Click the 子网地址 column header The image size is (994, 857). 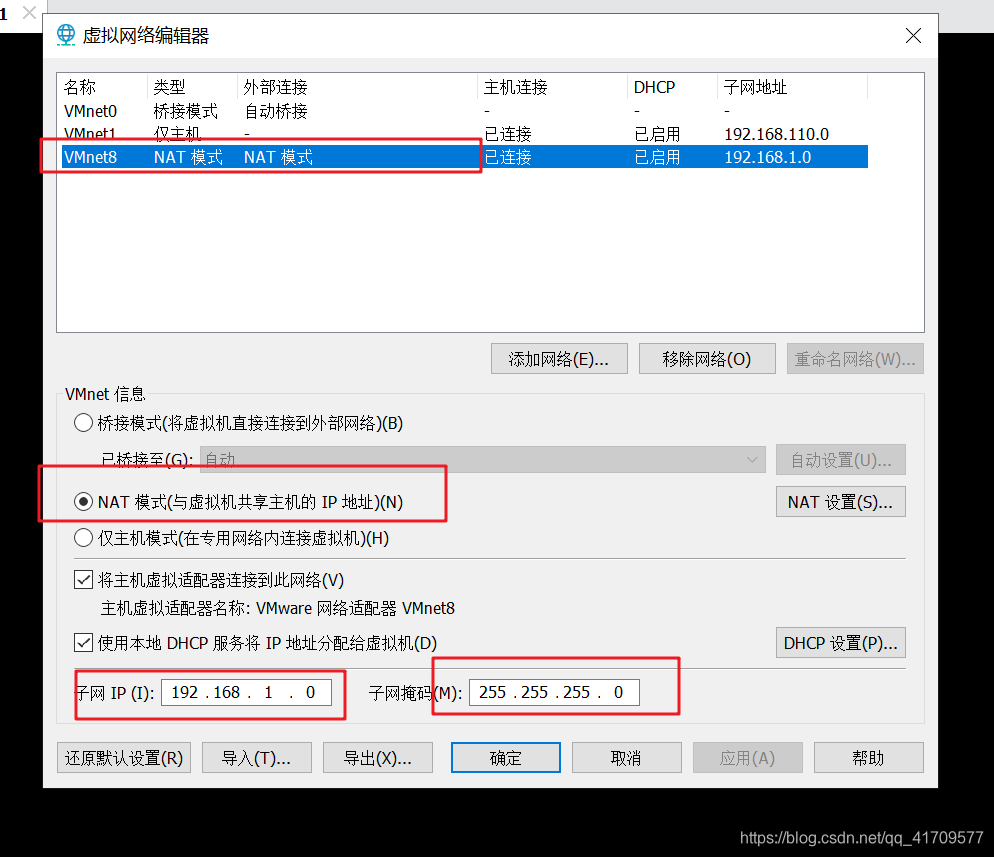[792, 87]
